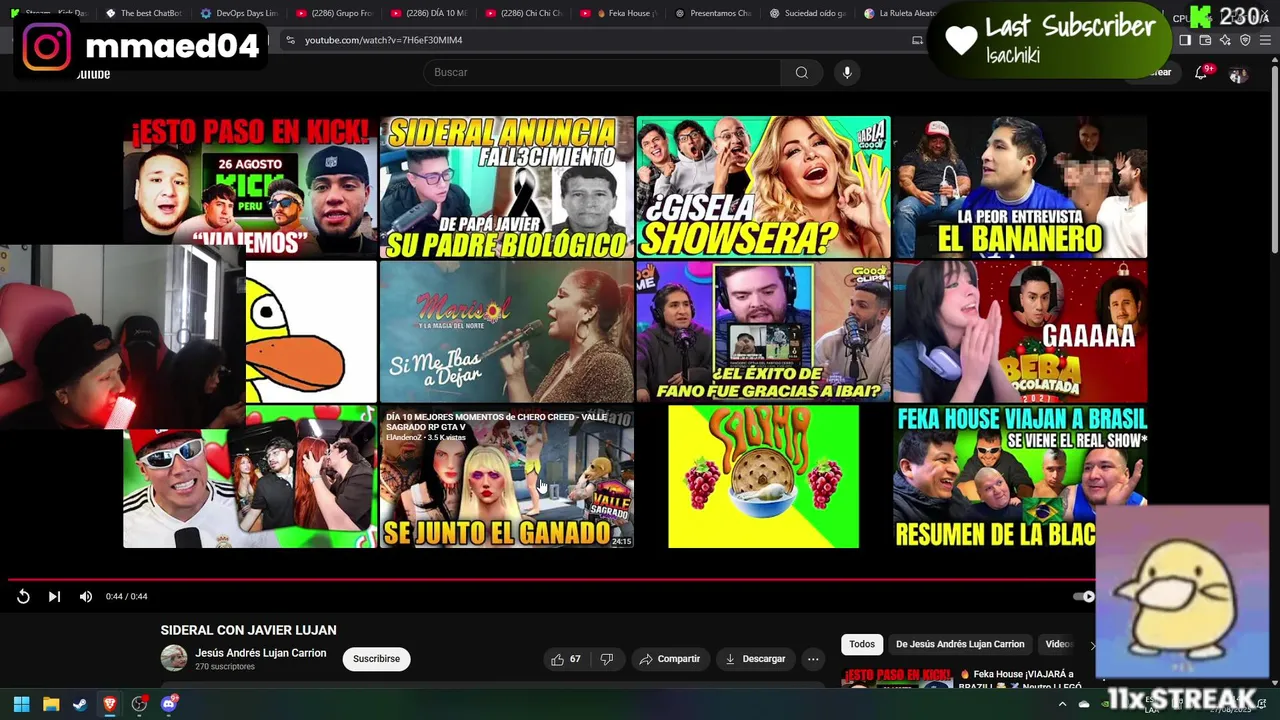
Task: Click the video title SIDERAL CON JAVIER LUJAN
Action: click(248, 630)
